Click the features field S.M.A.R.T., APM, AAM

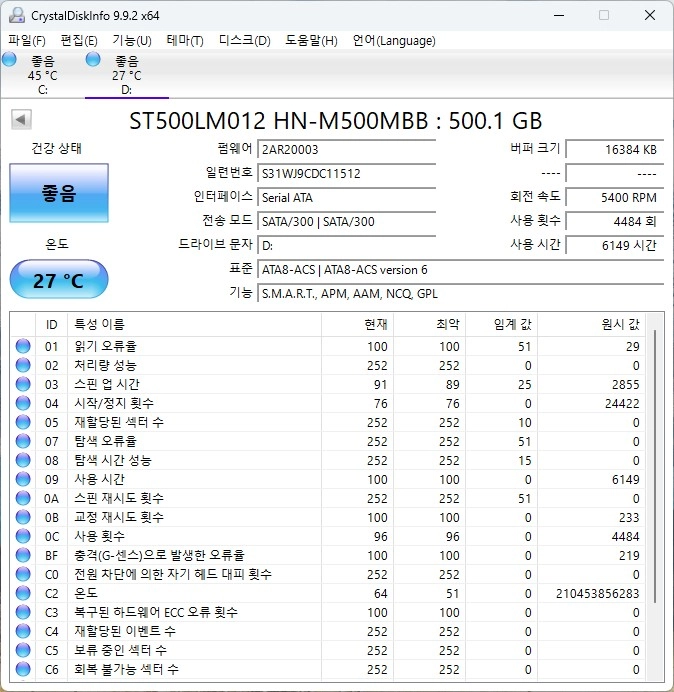pos(460,293)
